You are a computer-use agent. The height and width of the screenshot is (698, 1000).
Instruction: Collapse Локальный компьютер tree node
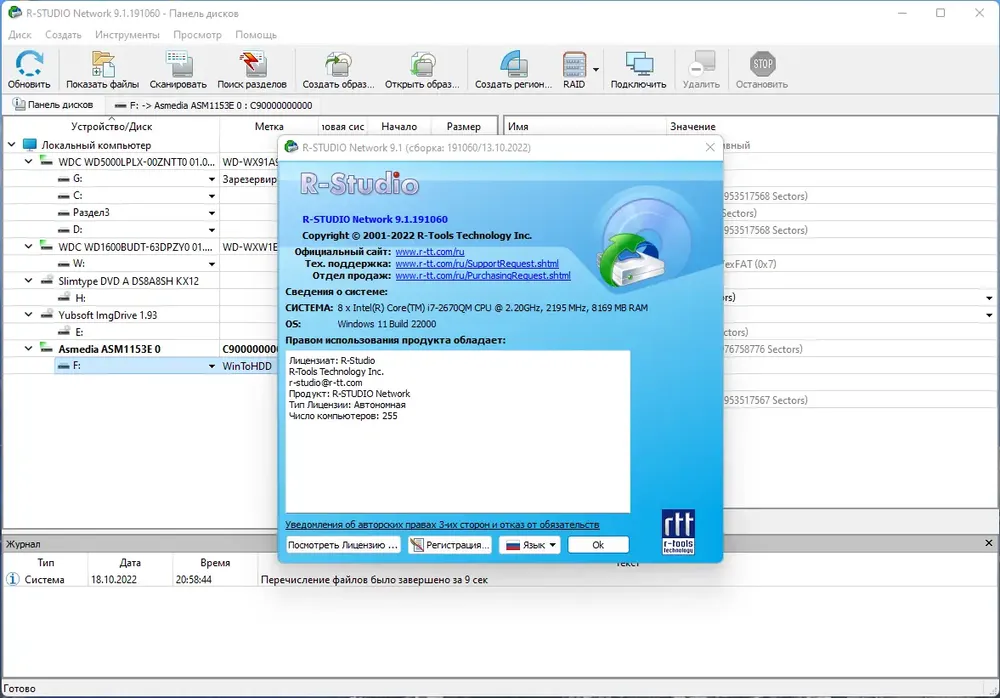[11, 145]
